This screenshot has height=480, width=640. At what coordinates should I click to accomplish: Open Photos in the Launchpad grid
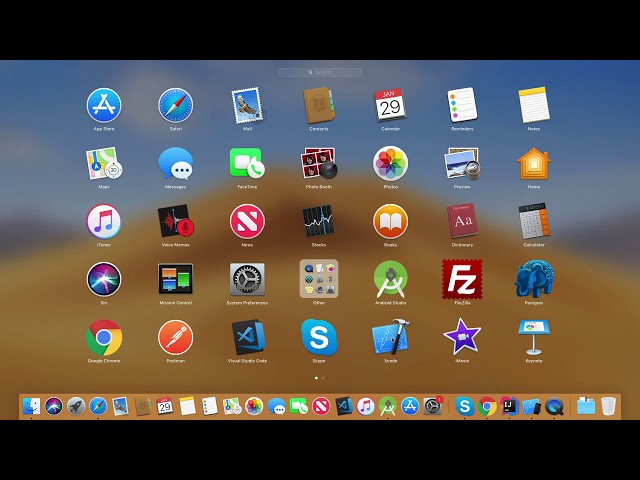pos(390,163)
